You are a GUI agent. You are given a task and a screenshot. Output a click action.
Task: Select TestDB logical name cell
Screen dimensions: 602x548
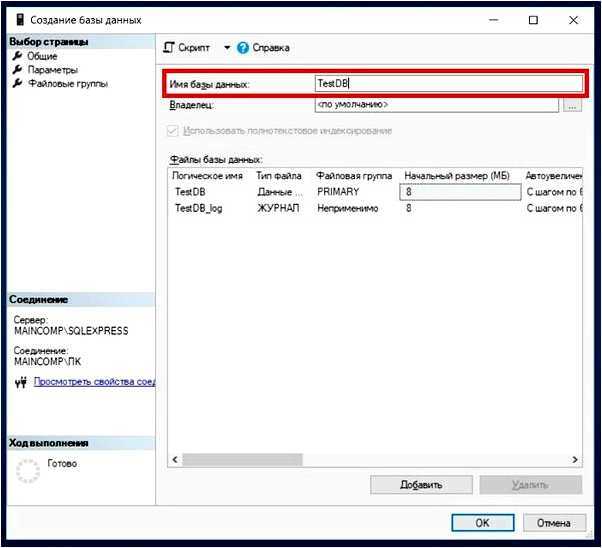190,192
